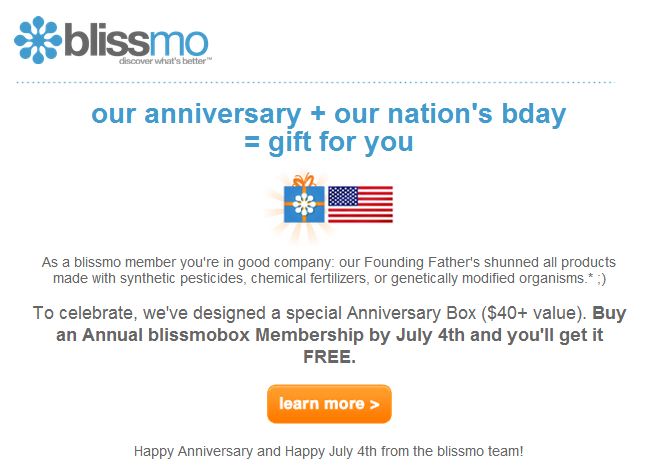Click the anniversary headline first line
Screen dimensions: 656x472
click(x=328, y=113)
